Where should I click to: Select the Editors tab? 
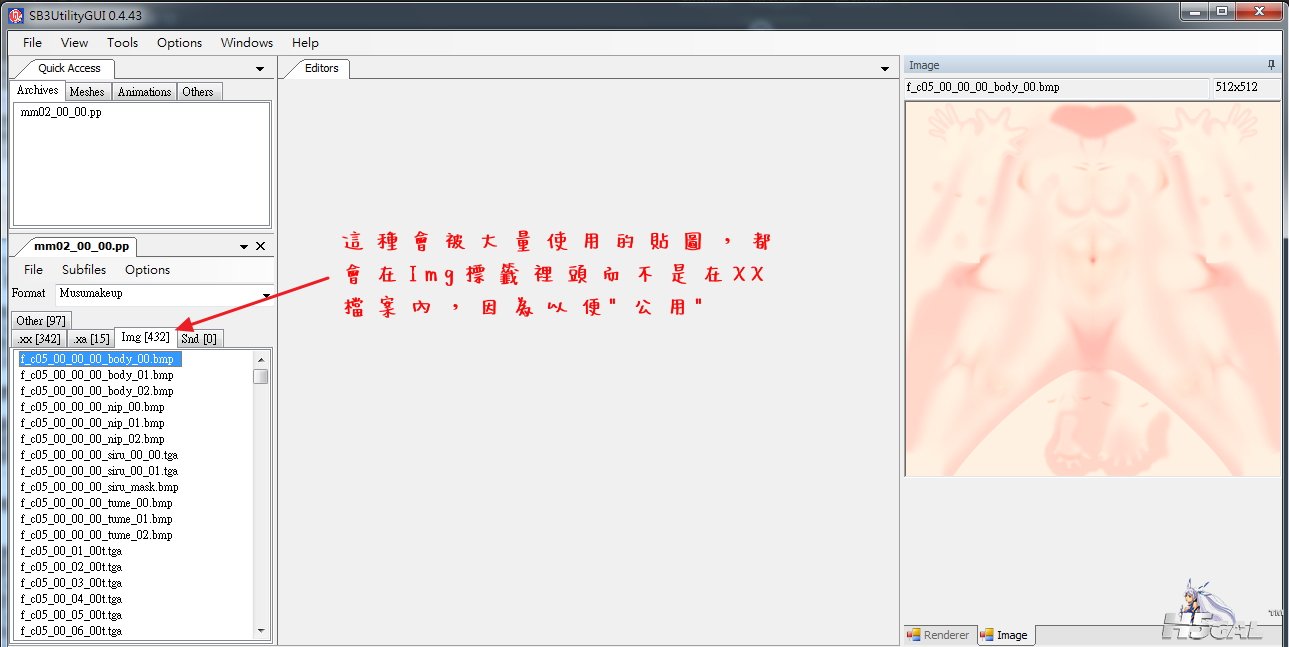tap(321, 68)
